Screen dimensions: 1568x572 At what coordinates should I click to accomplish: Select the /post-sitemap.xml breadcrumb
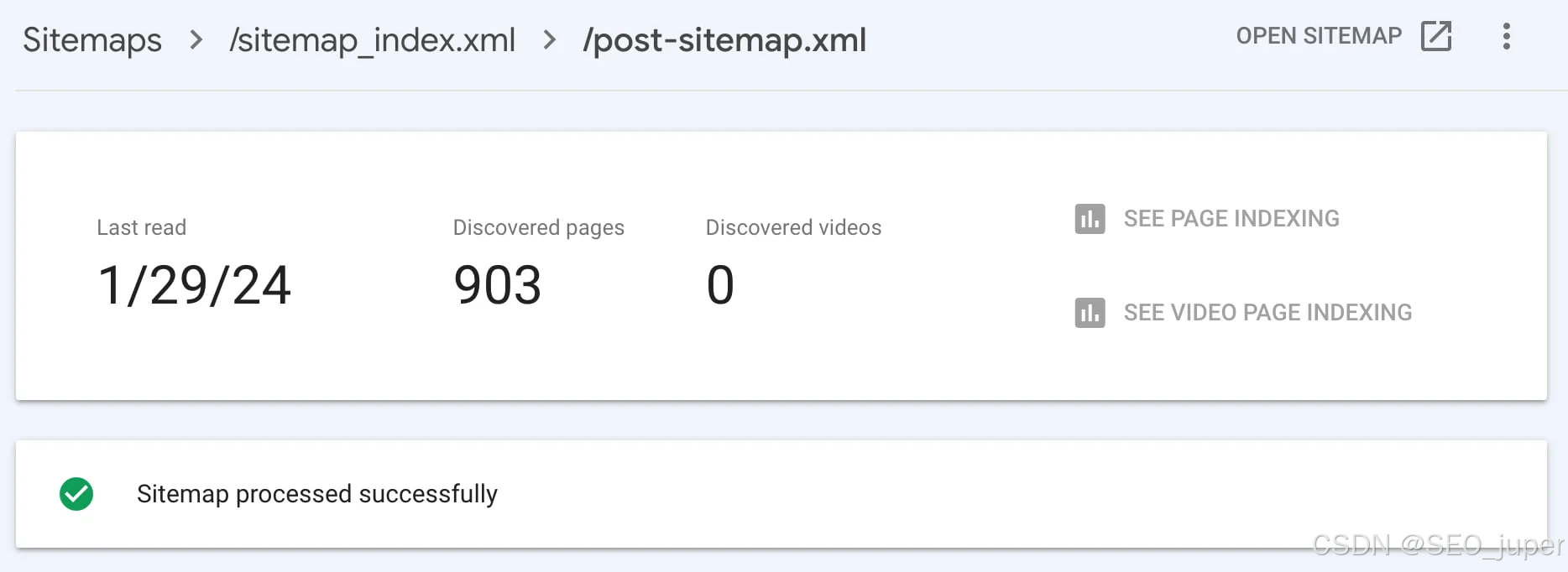725,40
